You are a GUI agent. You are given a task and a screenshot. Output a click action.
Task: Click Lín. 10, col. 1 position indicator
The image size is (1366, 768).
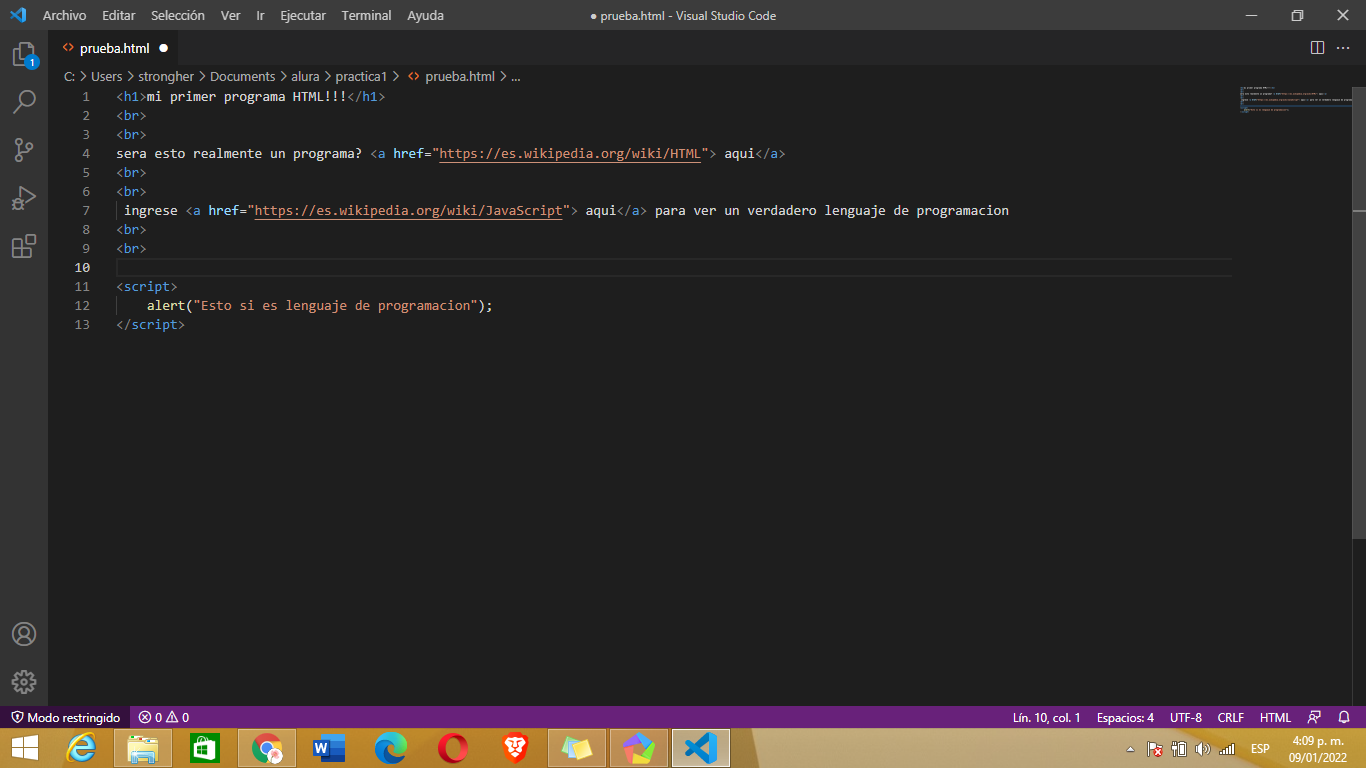[x=1046, y=717]
